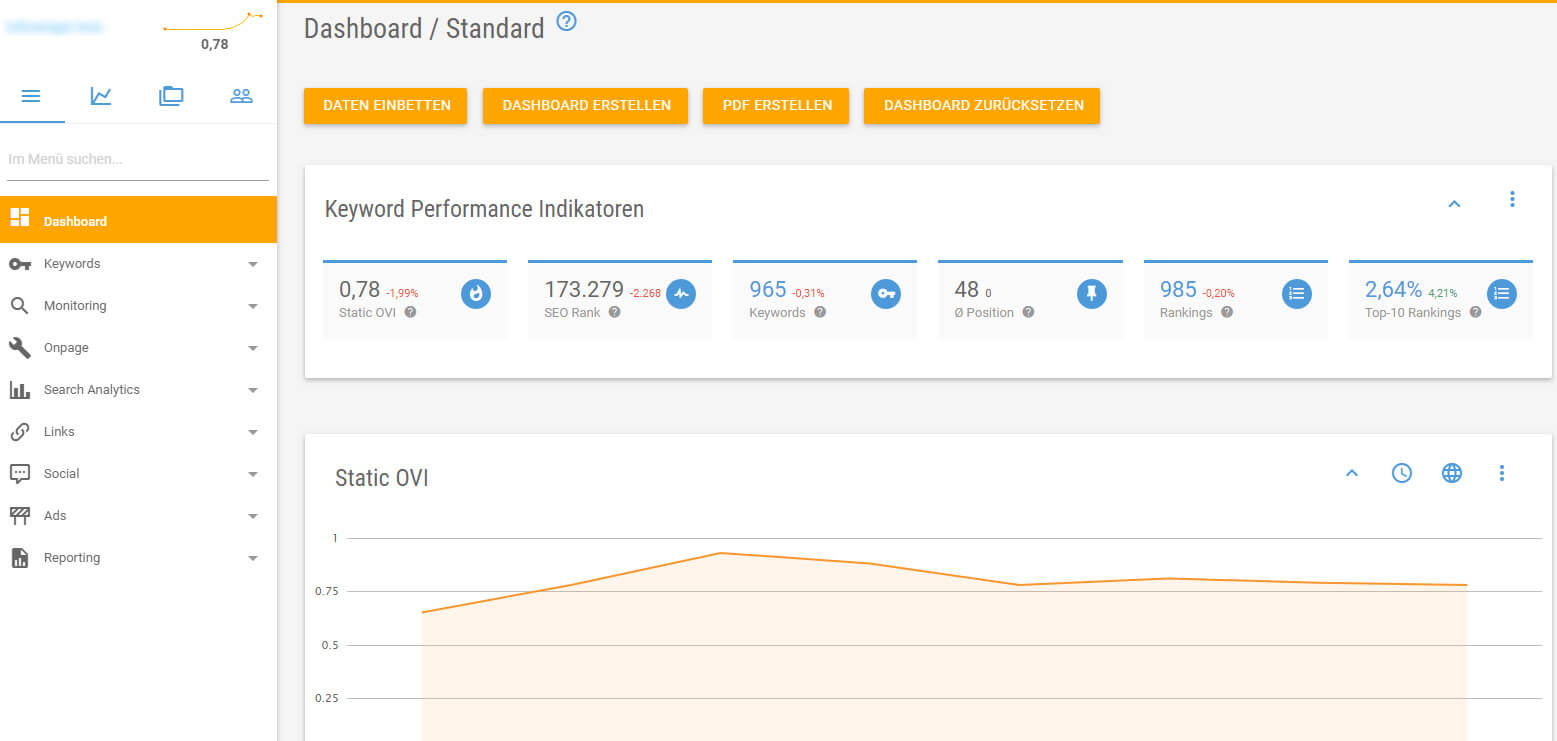Open three-dot menu of Static OVI panel

click(1501, 473)
